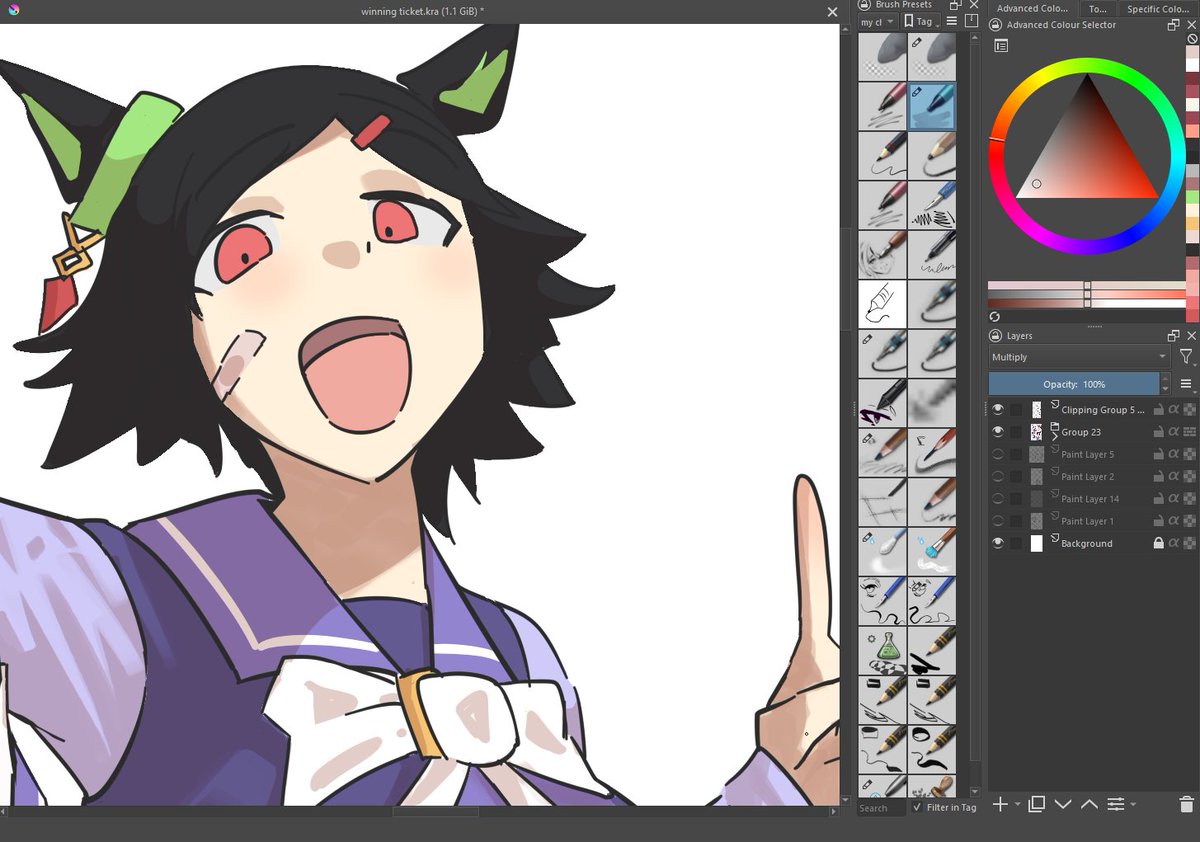This screenshot has height=842, width=1200.
Task: Click the layer Opacity slider
Action: tap(1074, 384)
